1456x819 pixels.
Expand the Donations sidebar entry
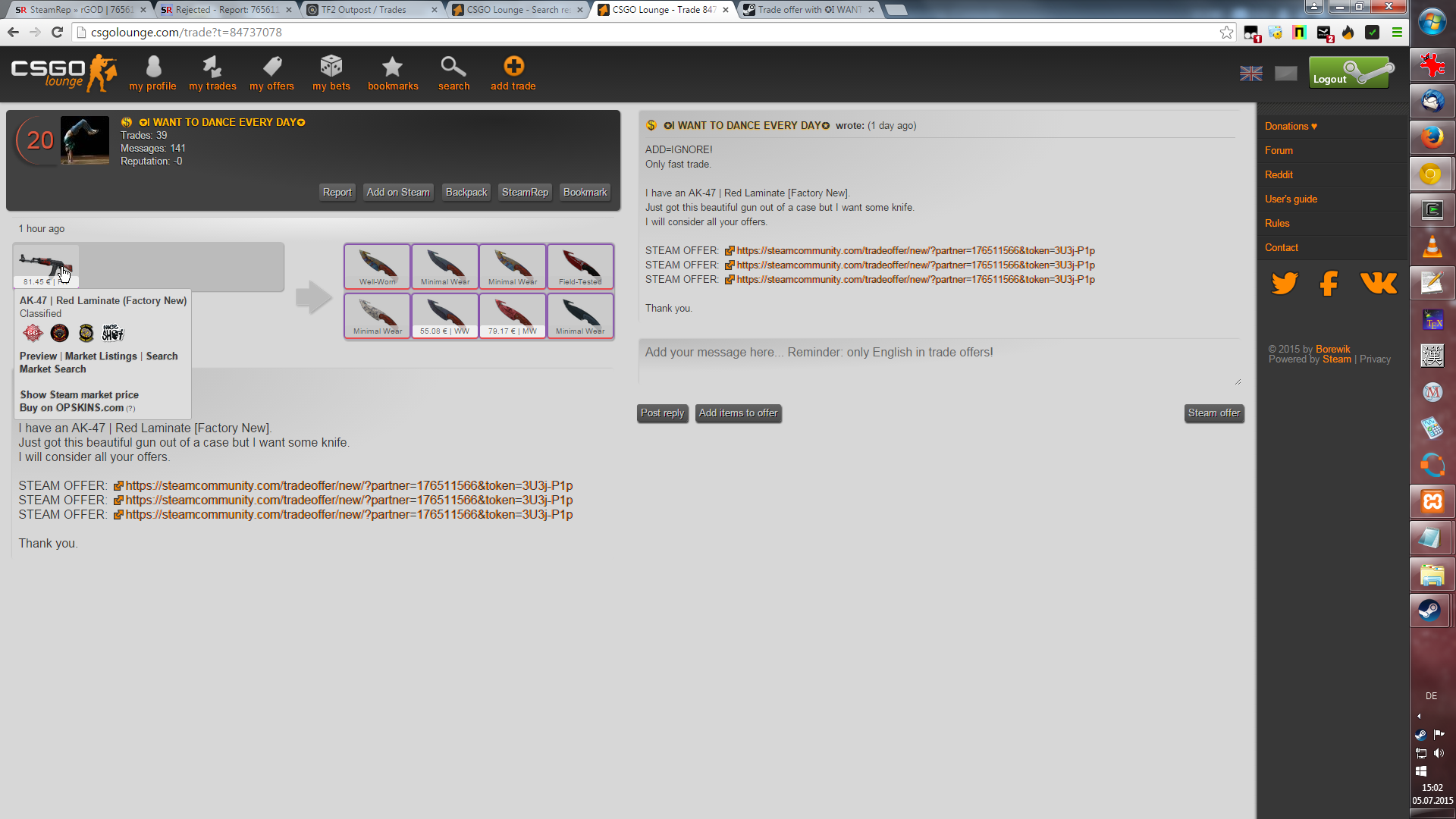pos(1291,127)
